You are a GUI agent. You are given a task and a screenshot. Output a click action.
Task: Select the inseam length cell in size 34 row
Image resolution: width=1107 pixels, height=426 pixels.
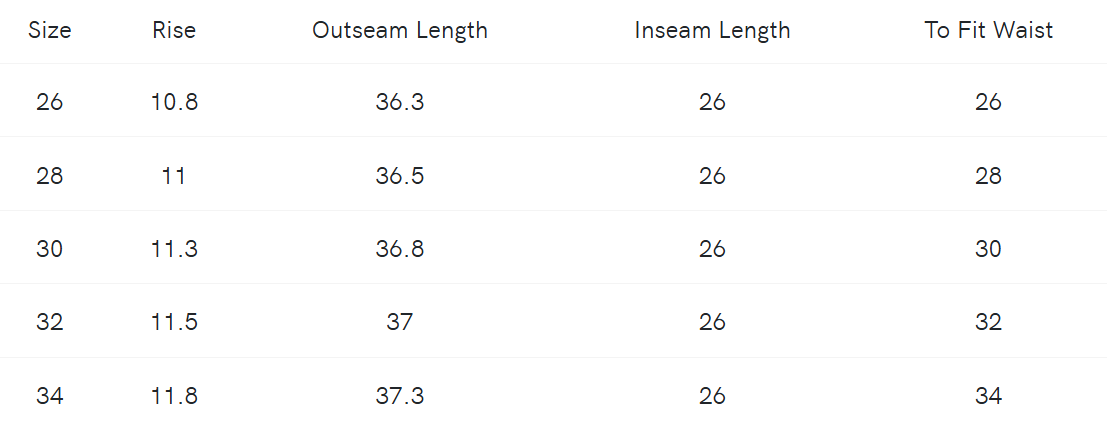(712, 396)
